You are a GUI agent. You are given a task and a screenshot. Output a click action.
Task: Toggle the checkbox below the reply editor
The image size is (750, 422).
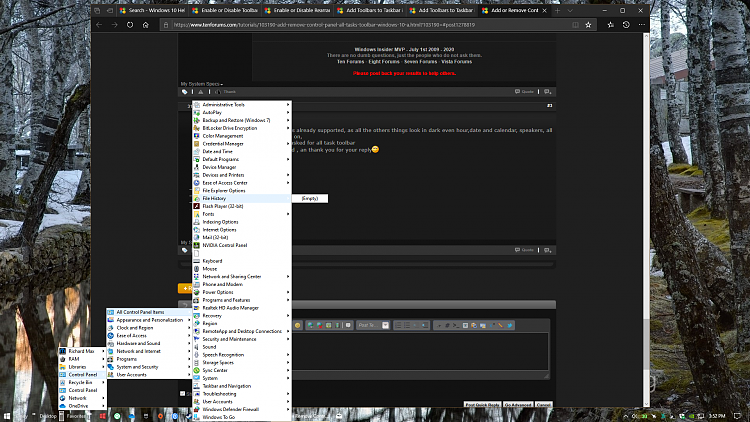(182, 394)
